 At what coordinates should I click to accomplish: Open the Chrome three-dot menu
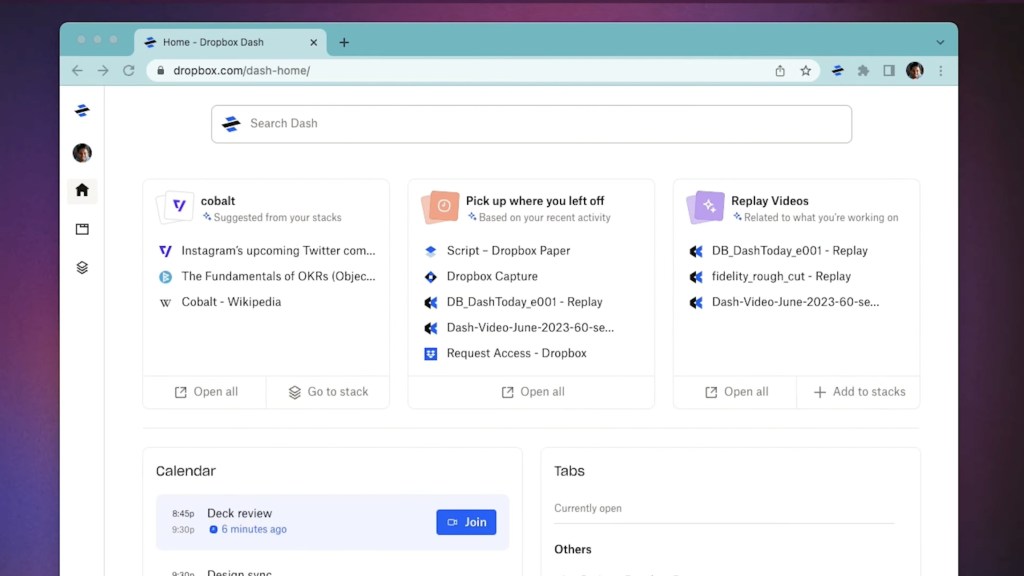[941, 71]
